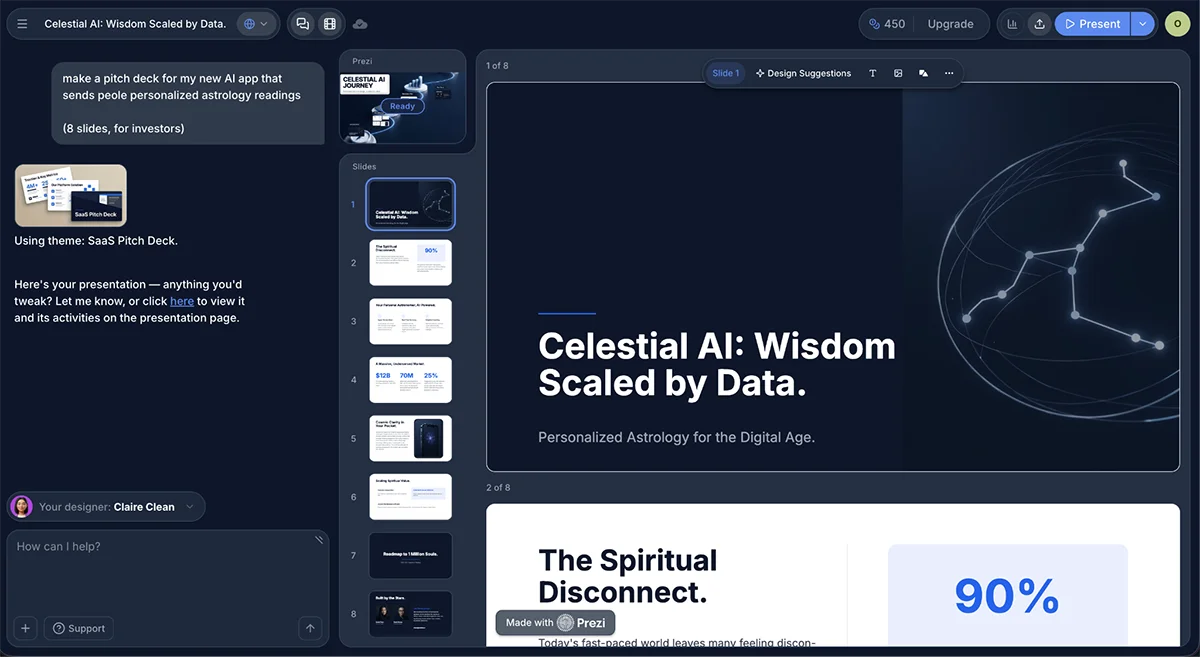Open the hamburger main menu
This screenshot has height=657, width=1200.
(x=22, y=24)
